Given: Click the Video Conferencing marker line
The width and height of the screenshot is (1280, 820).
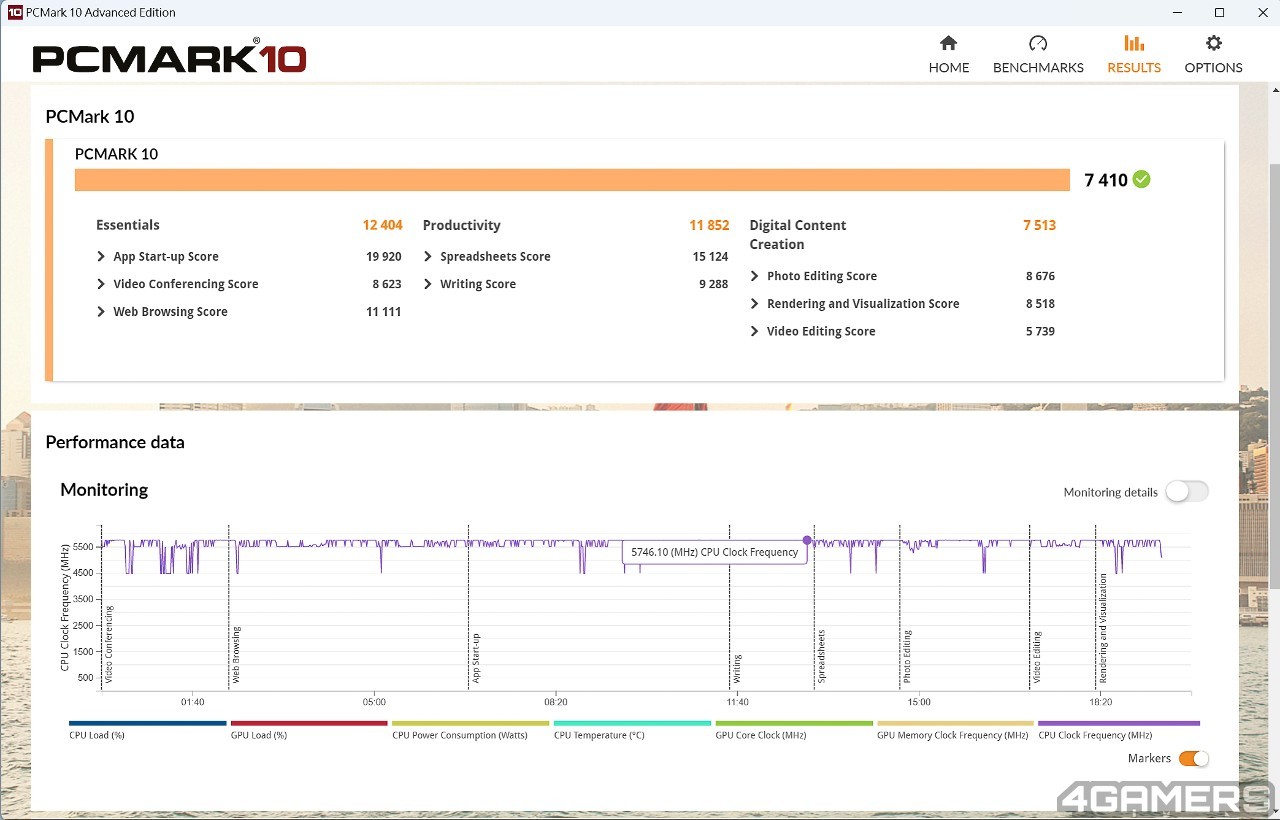Looking at the screenshot, I should tap(101, 607).
